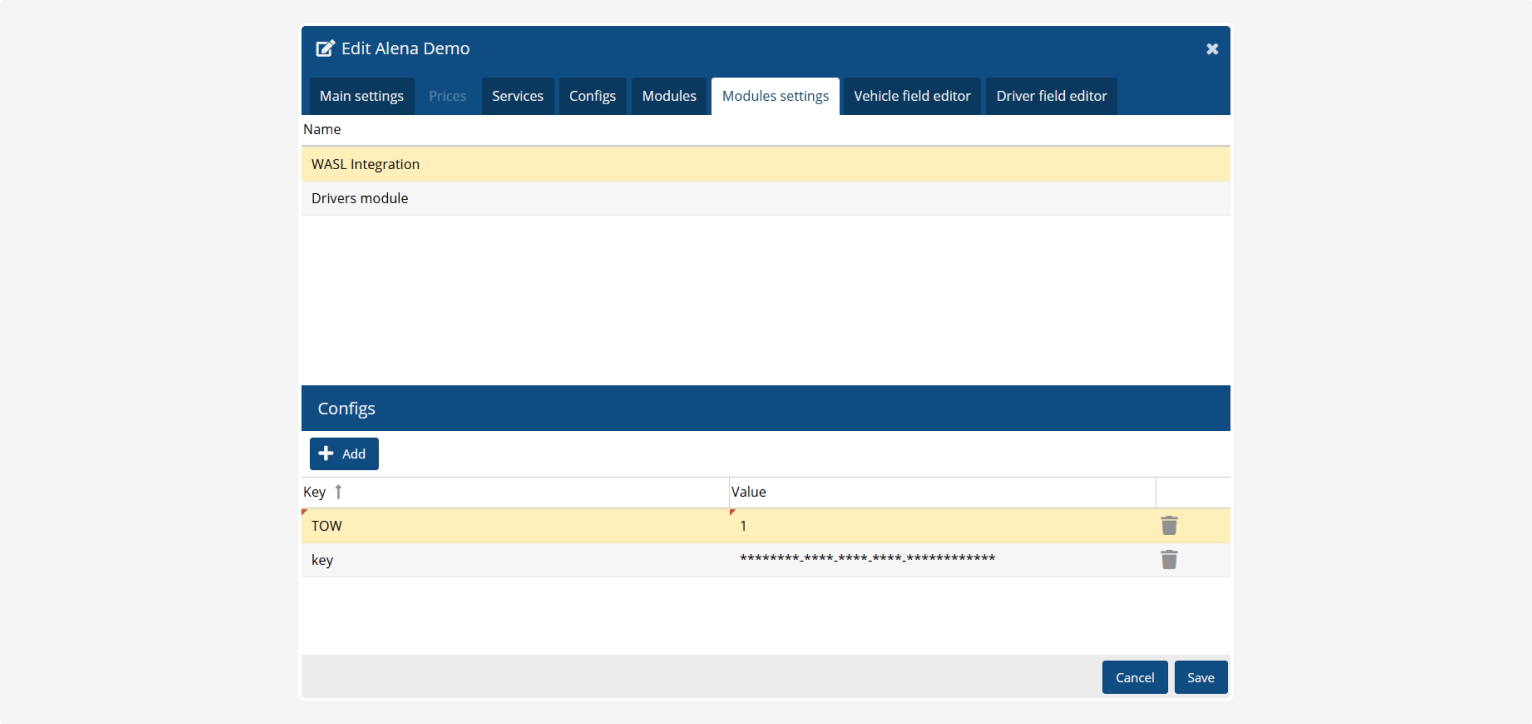Image resolution: width=1532 pixels, height=724 pixels.
Task: Switch to the Services tab
Action: 517,97
